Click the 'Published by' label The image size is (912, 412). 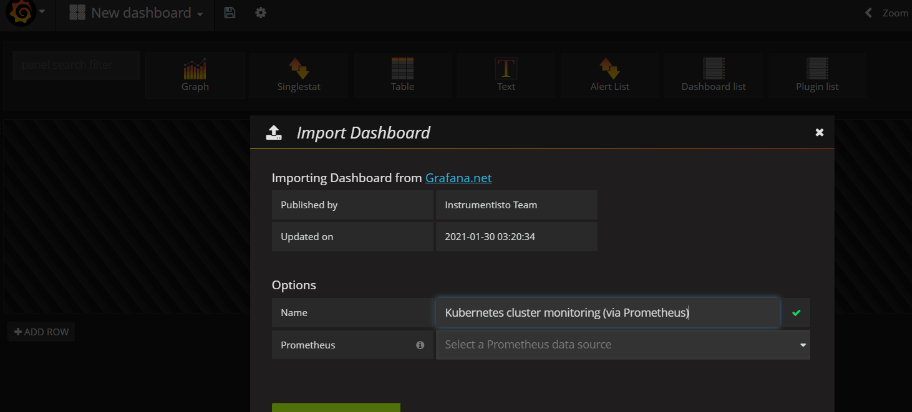point(309,205)
